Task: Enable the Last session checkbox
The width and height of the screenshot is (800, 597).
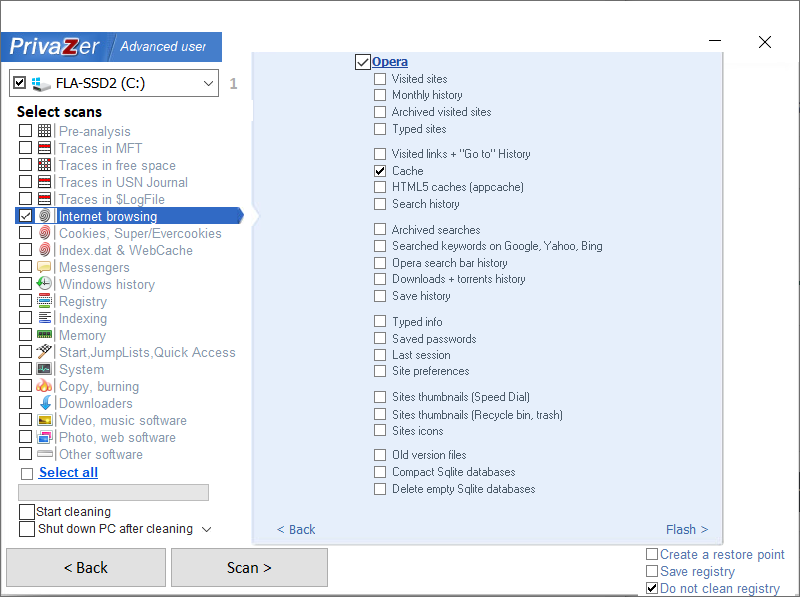Action: coord(380,355)
